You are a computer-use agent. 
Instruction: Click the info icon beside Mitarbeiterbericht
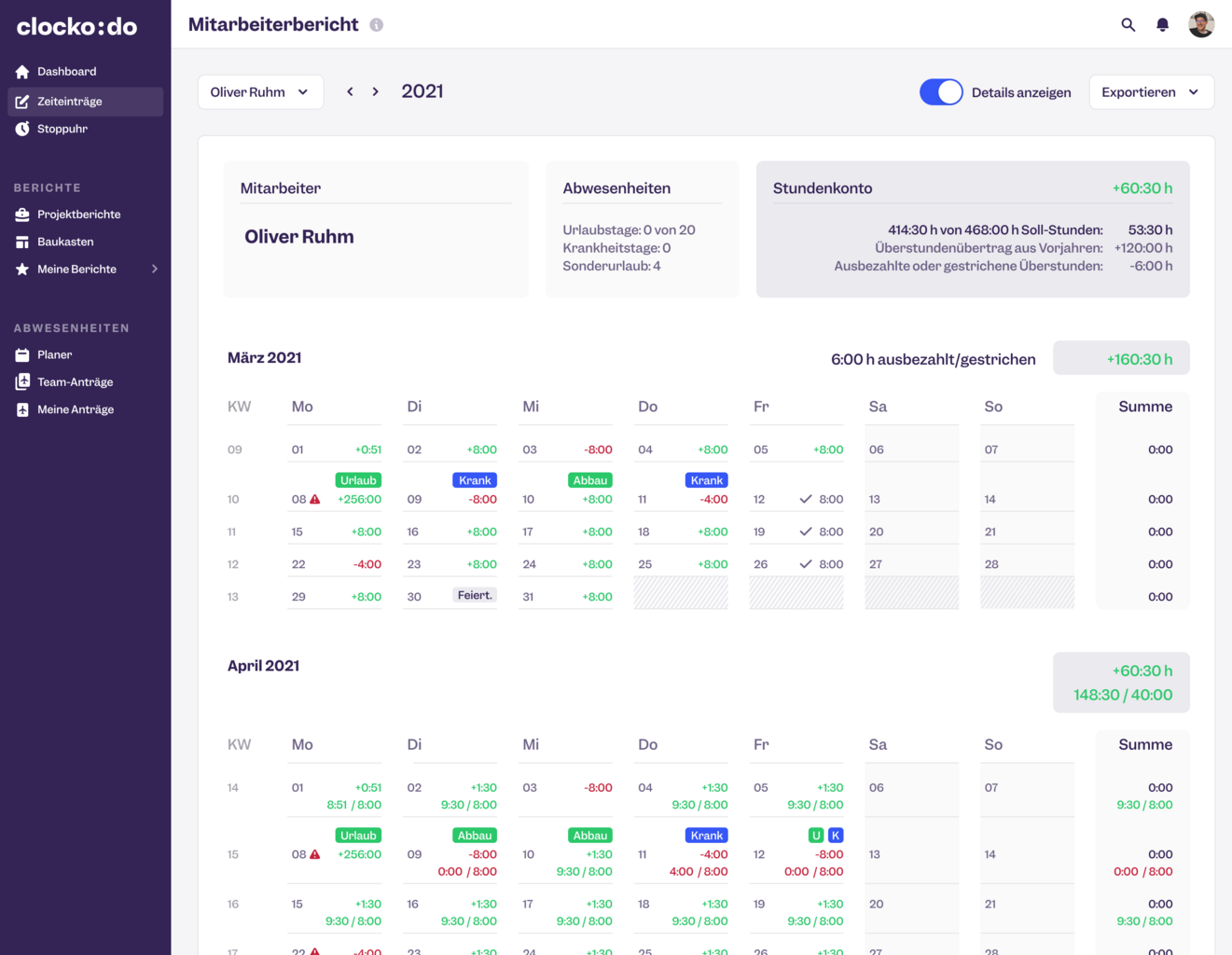pos(376,25)
